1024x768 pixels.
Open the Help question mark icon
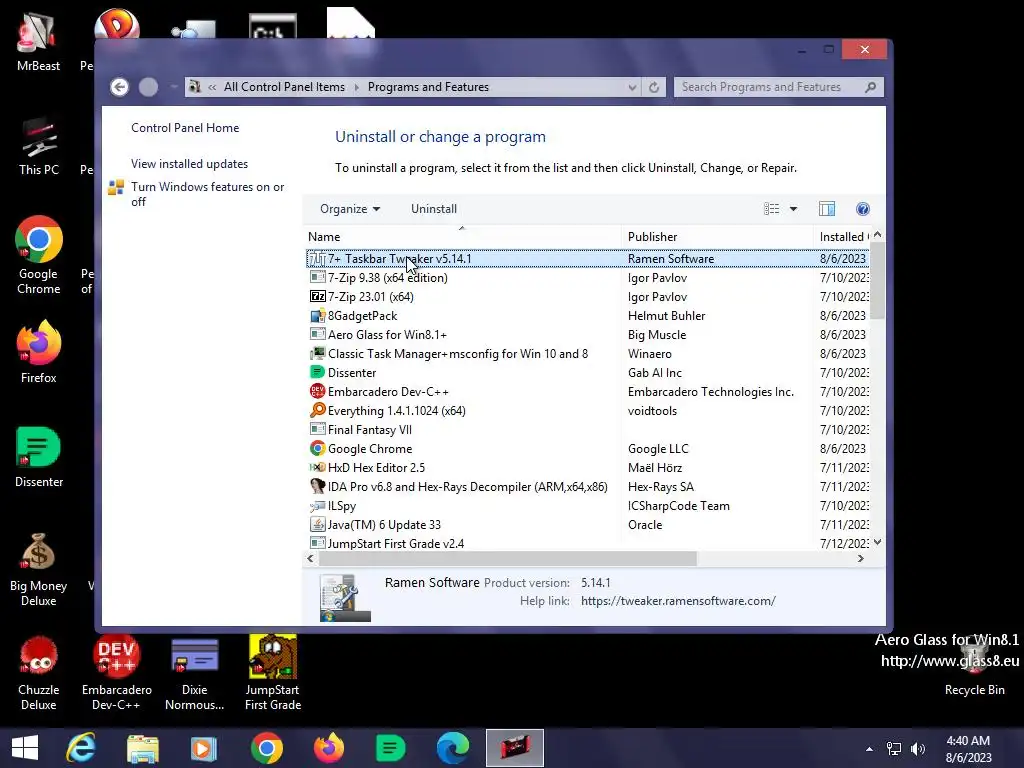point(863,209)
